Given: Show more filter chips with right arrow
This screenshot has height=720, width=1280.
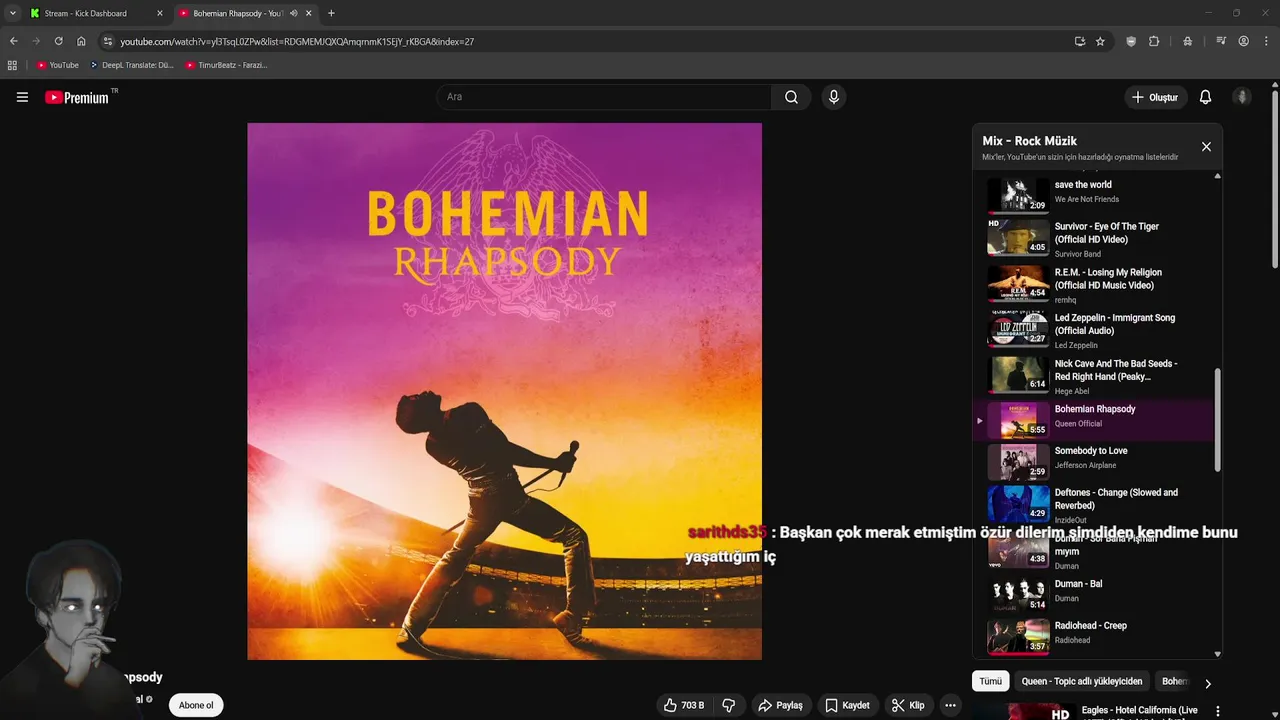Looking at the screenshot, I should click(x=1207, y=683).
